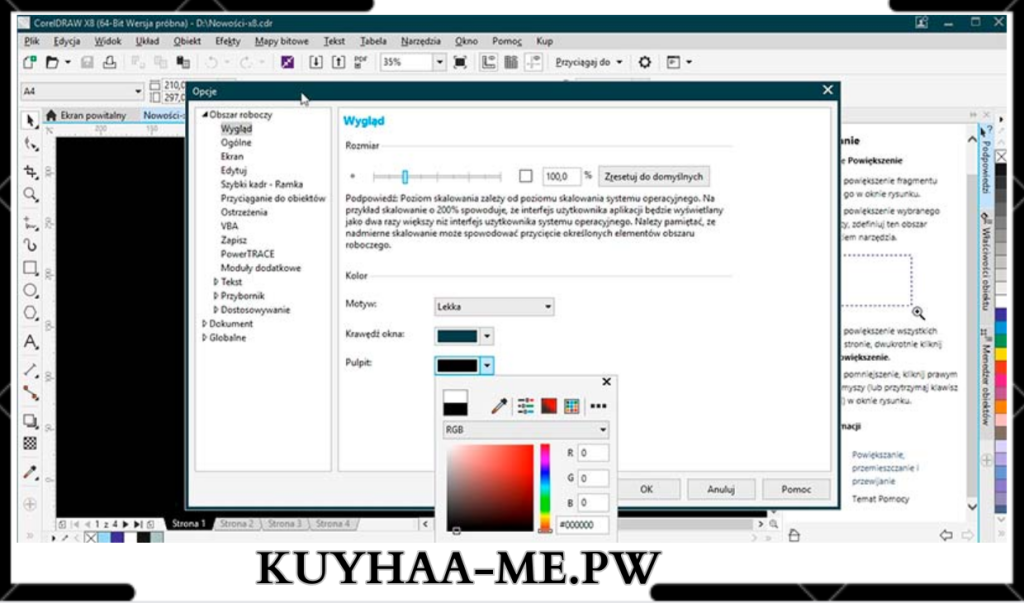Select the Drop Shadow tool

30,421
